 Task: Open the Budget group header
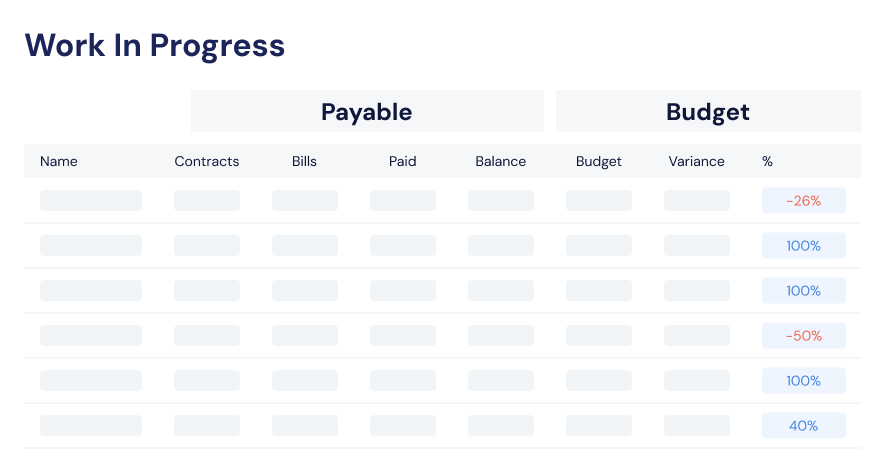click(x=708, y=111)
